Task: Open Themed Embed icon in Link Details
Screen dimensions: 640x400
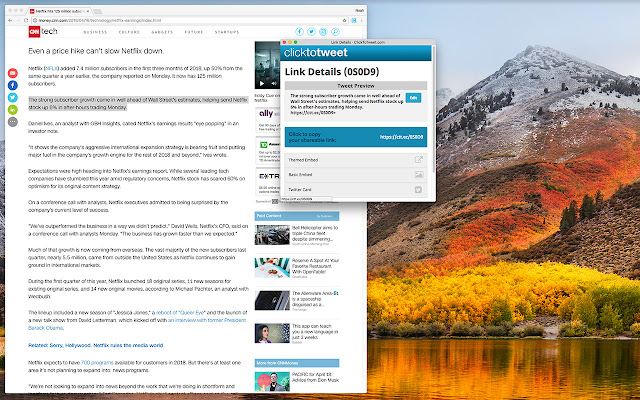Action: click(418, 160)
